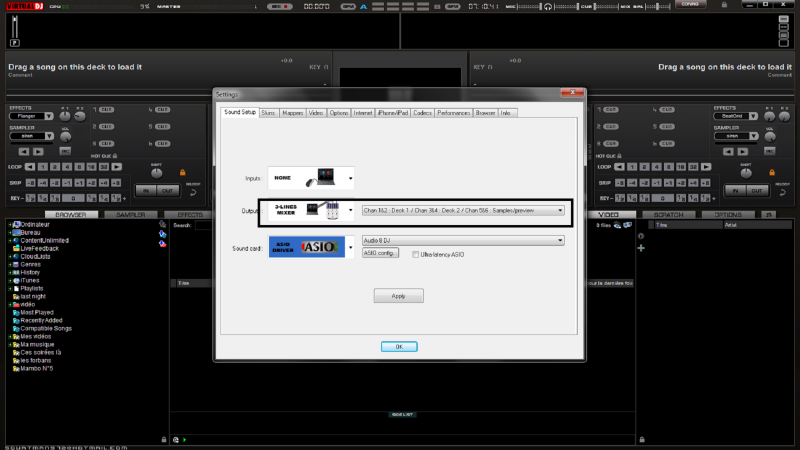This screenshot has height=450, width=800.
Task: Open the channel assignment dropdown for outputs
Action: 463,210
